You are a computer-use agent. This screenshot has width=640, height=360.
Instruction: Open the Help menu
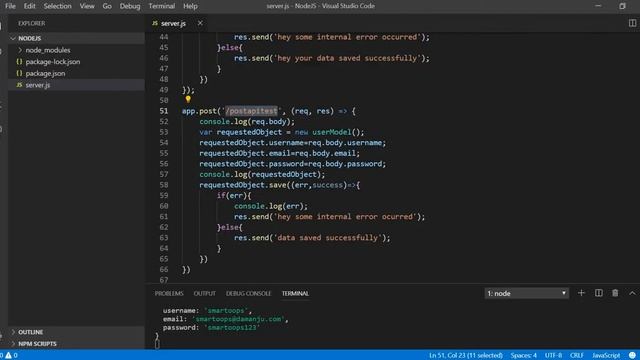[x=190, y=6]
